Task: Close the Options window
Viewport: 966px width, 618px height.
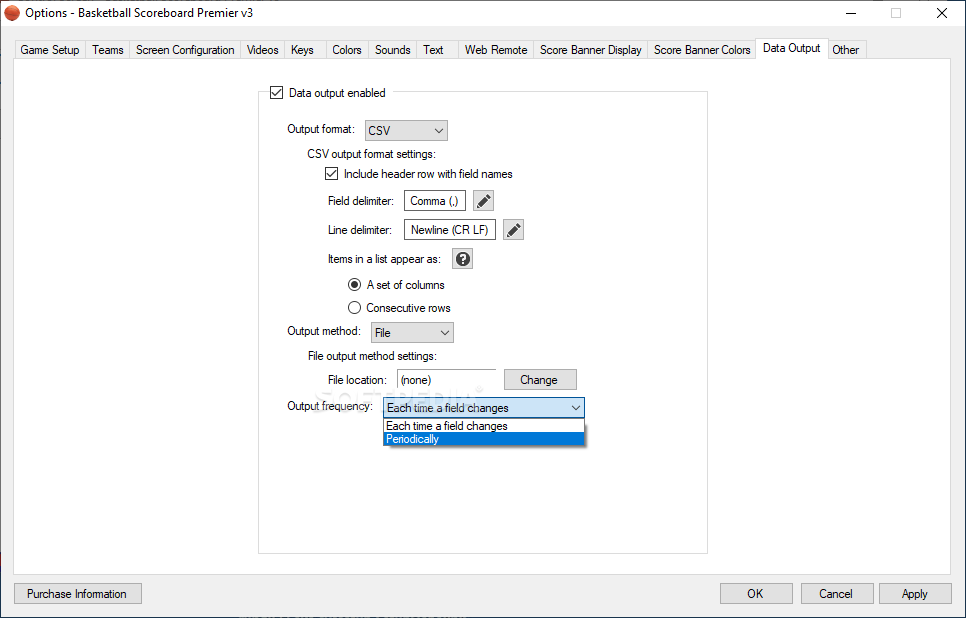Action: [942, 13]
